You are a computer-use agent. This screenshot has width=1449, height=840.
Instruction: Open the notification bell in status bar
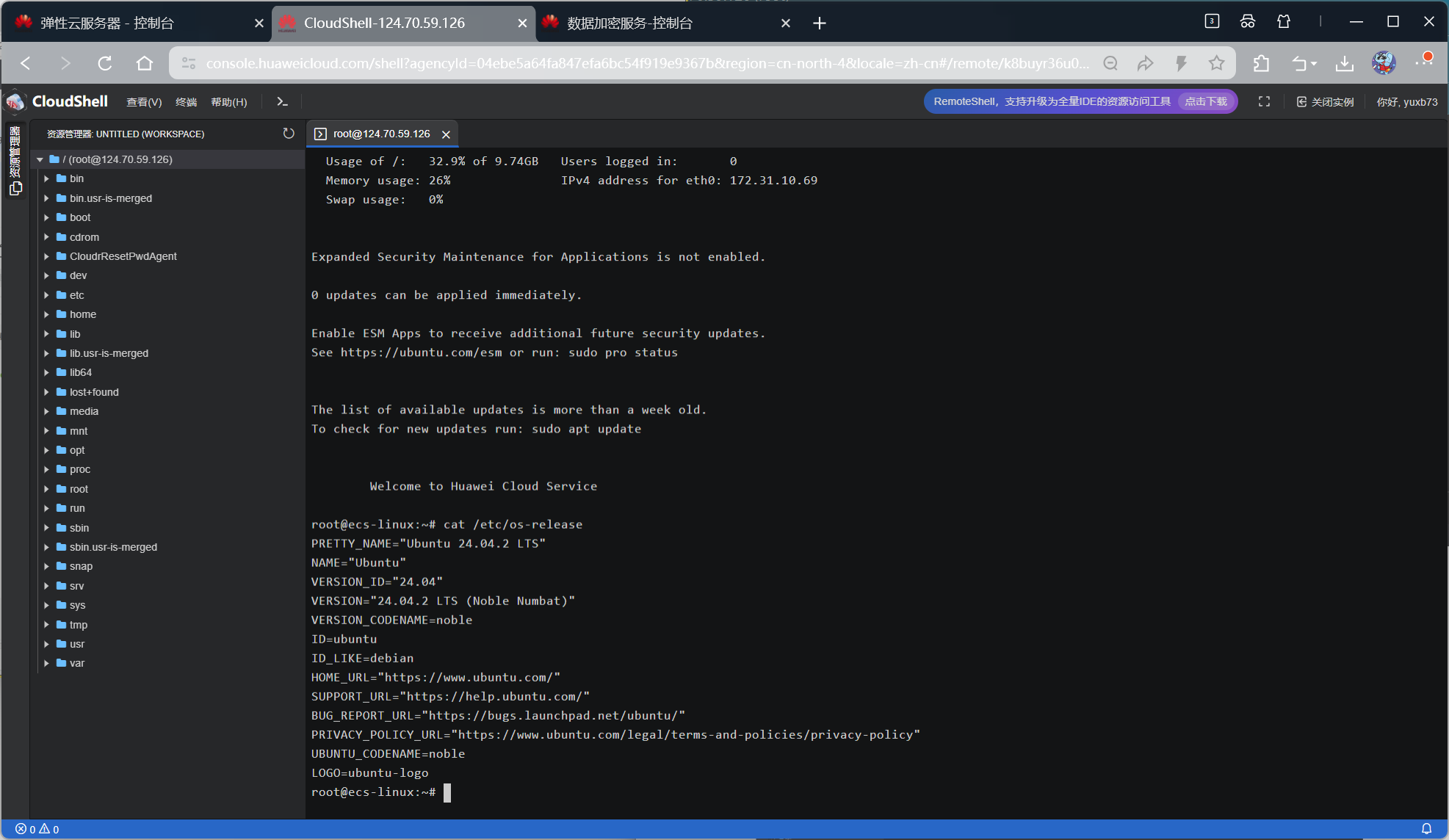coord(1426,828)
